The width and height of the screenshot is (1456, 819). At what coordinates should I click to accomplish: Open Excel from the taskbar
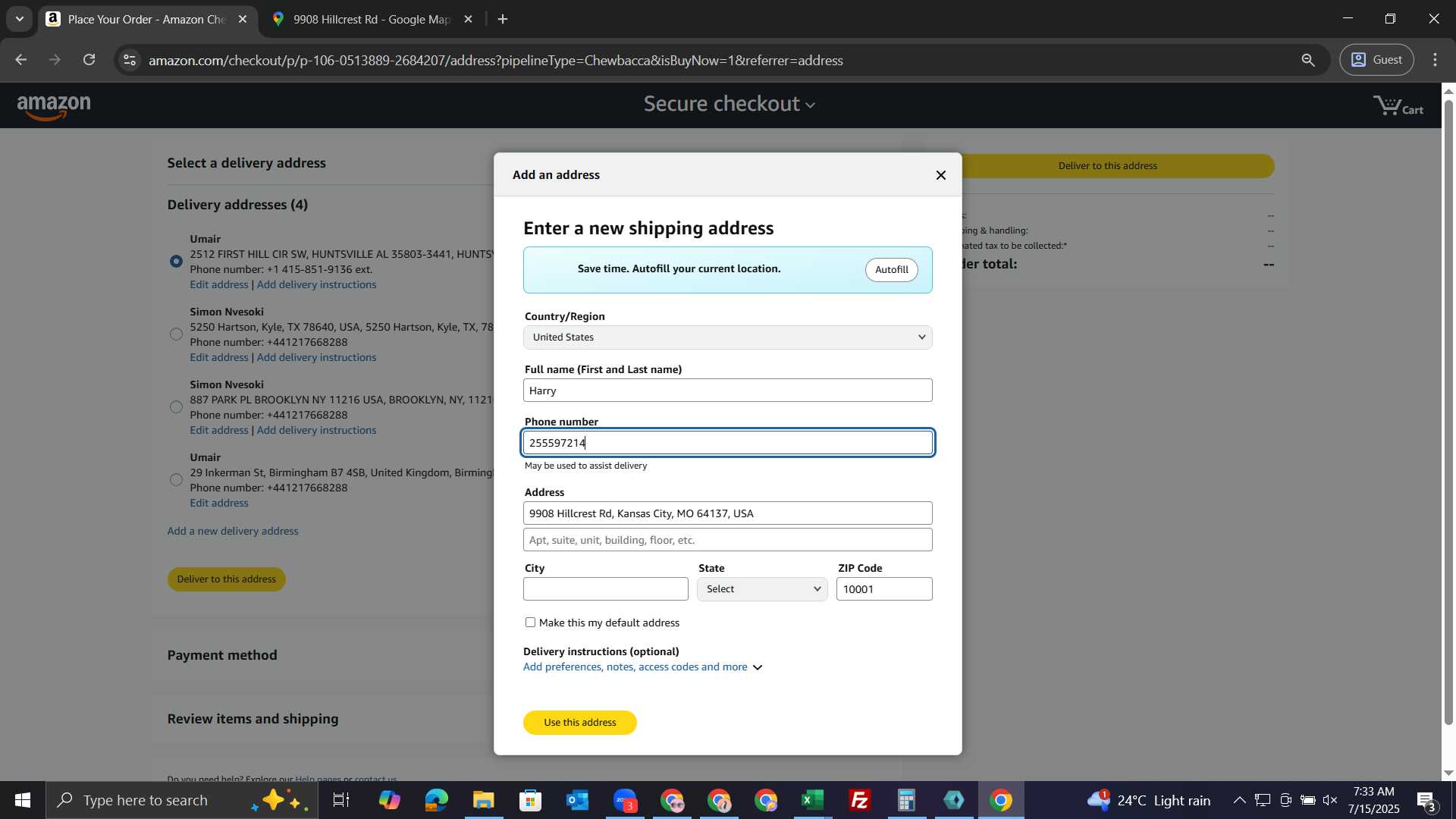click(x=813, y=801)
